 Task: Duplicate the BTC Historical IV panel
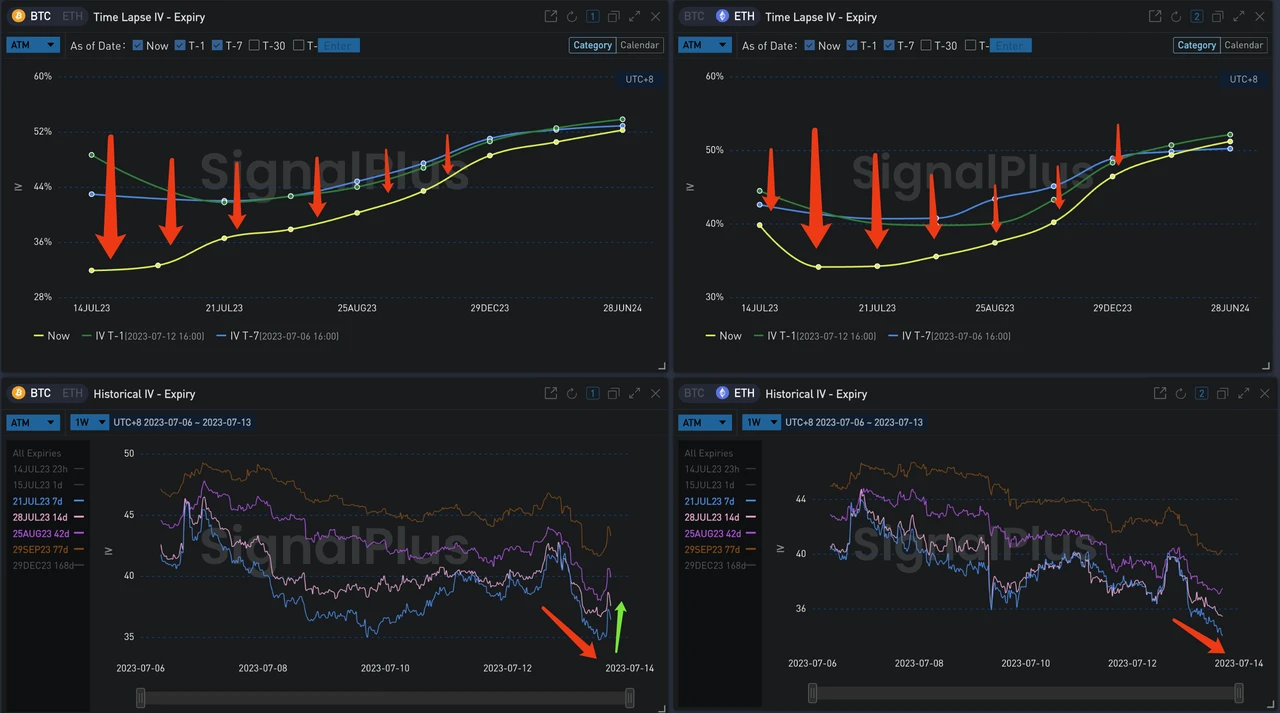coord(614,394)
